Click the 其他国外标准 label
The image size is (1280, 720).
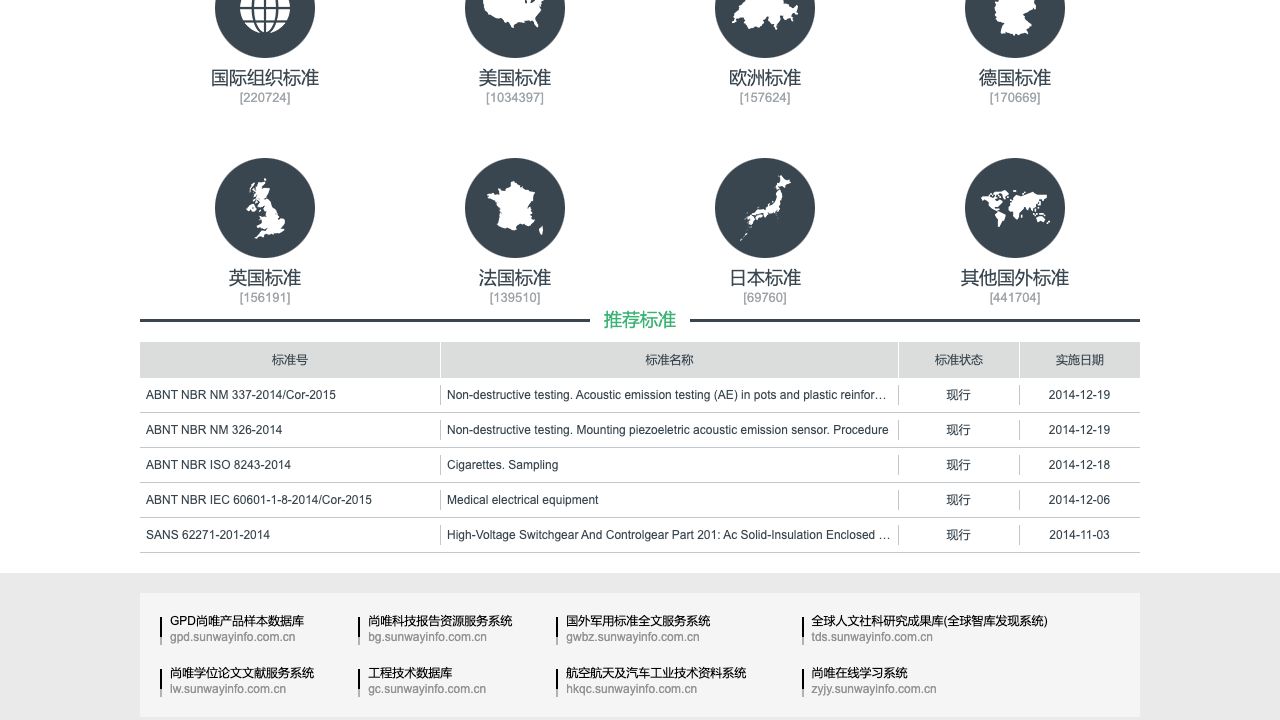click(x=1015, y=278)
